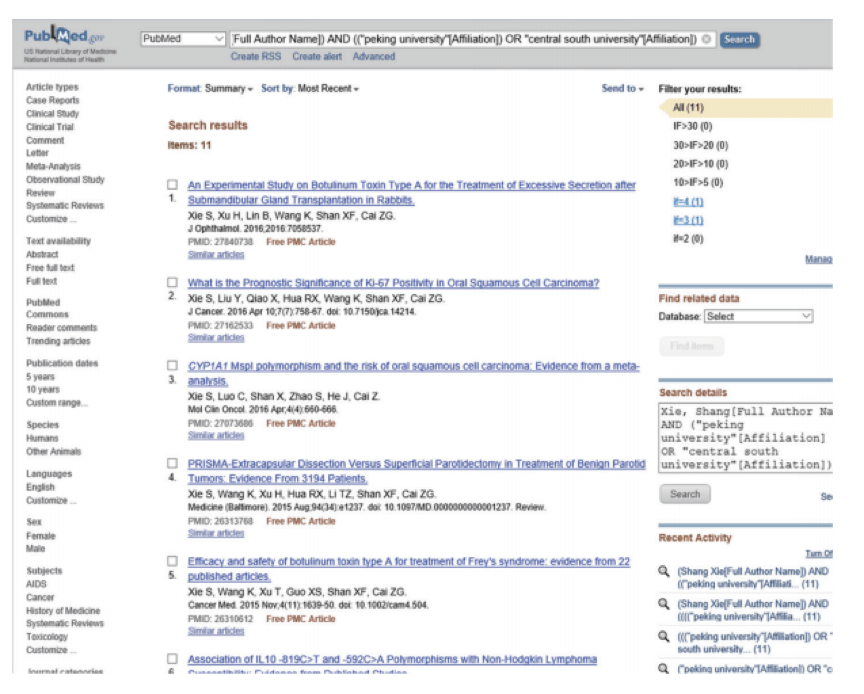864x694 pixels.
Task: Filter by Case Reports article type
Action: (x=52, y=100)
